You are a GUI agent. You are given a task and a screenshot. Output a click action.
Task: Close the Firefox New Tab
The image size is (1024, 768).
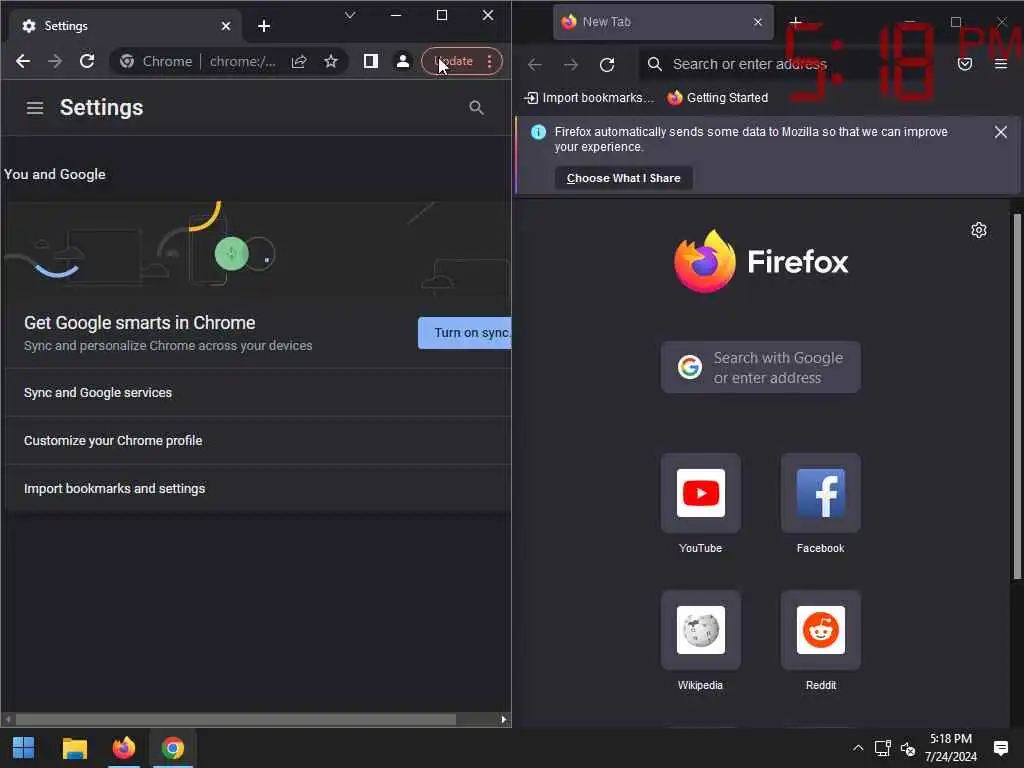[x=758, y=22]
